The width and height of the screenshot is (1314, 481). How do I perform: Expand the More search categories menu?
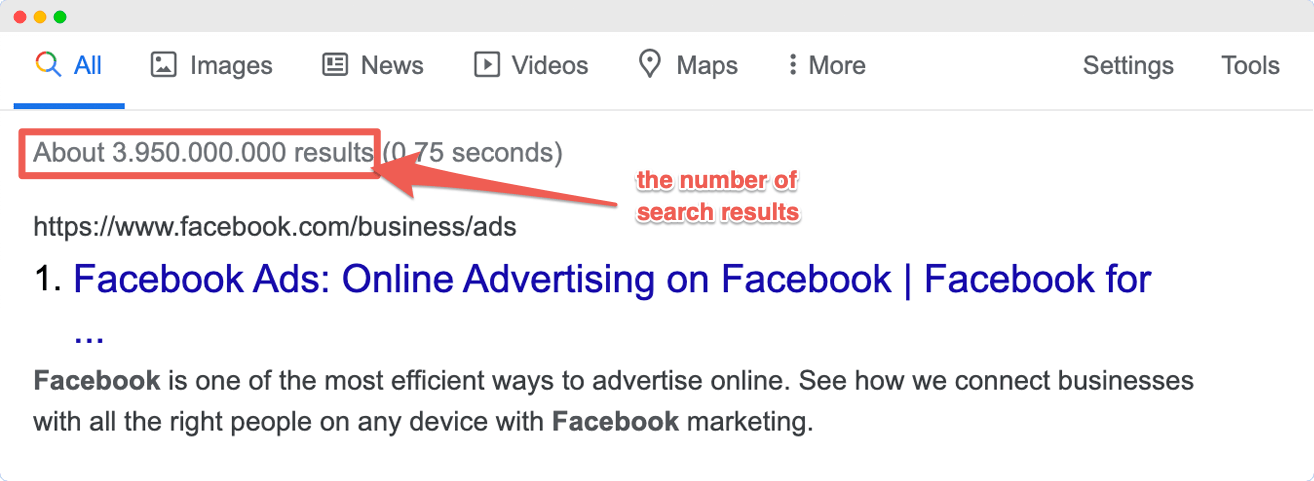(826, 66)
